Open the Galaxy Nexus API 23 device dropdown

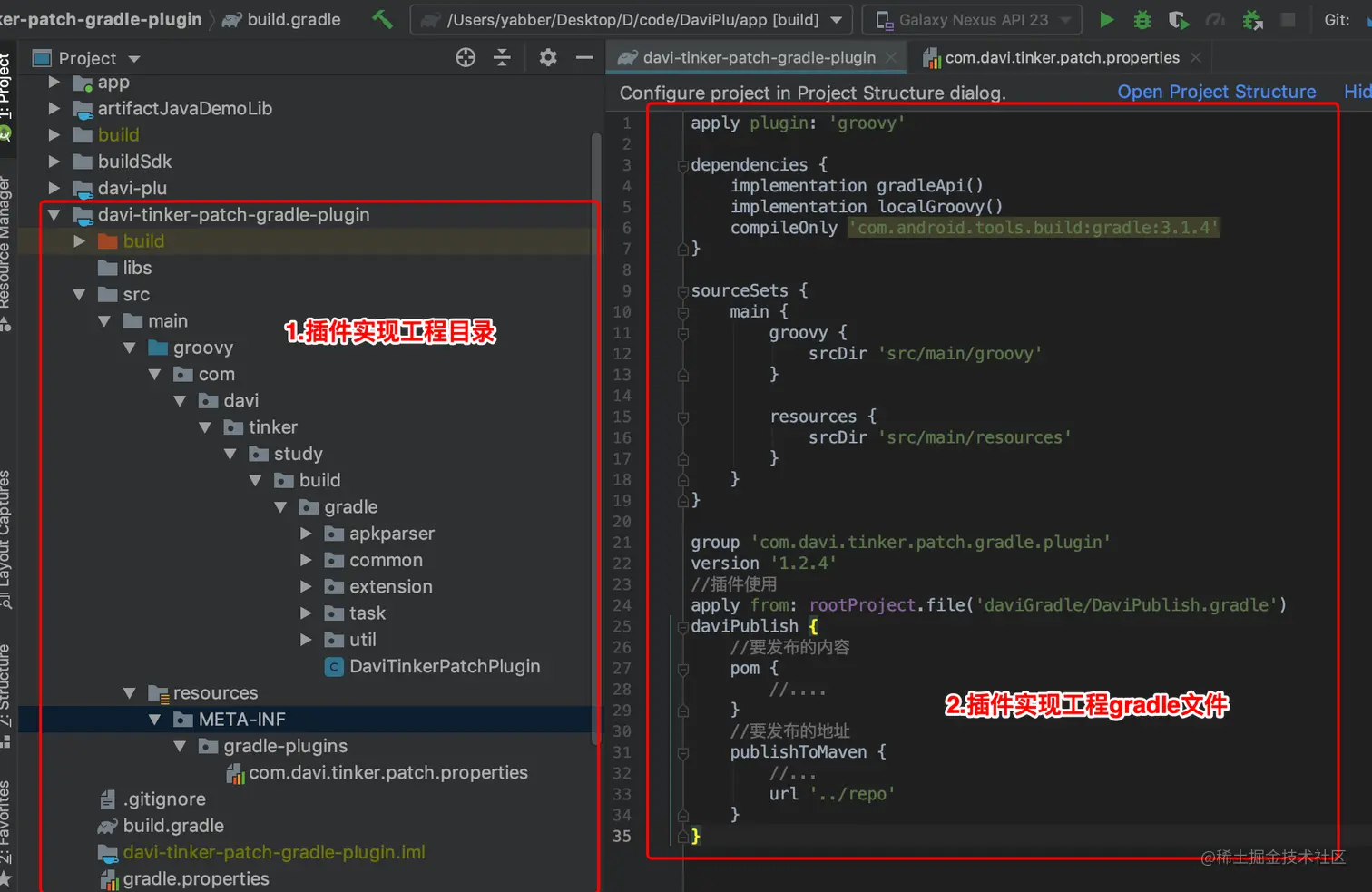coord(972,19)
